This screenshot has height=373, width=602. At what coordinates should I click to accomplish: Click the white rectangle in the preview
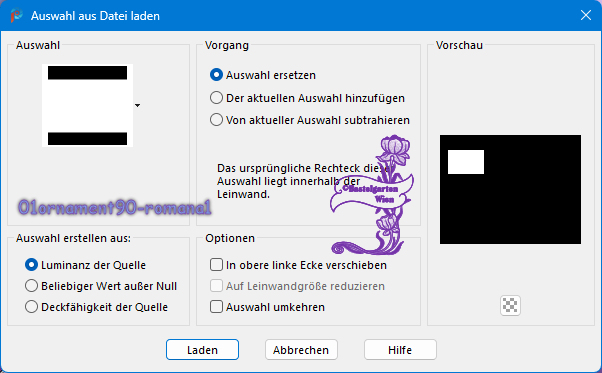pos(466,162)
